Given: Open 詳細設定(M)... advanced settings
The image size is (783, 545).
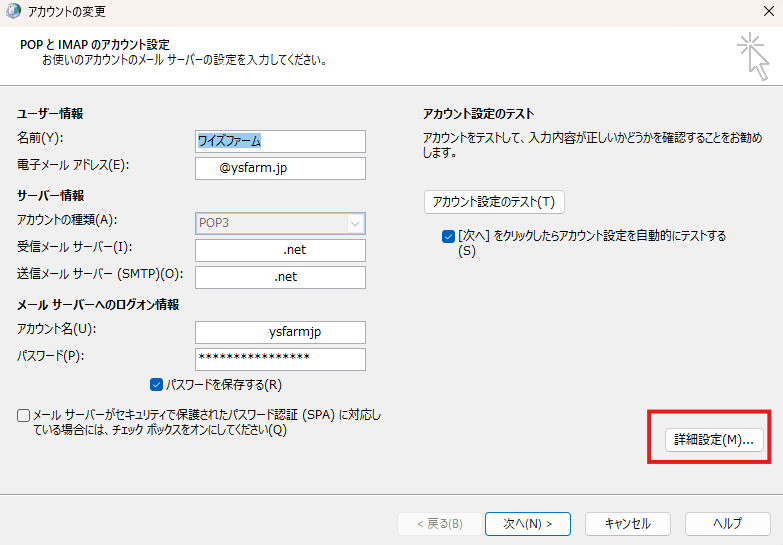Looking at the screenshot, I should point(713,440).
